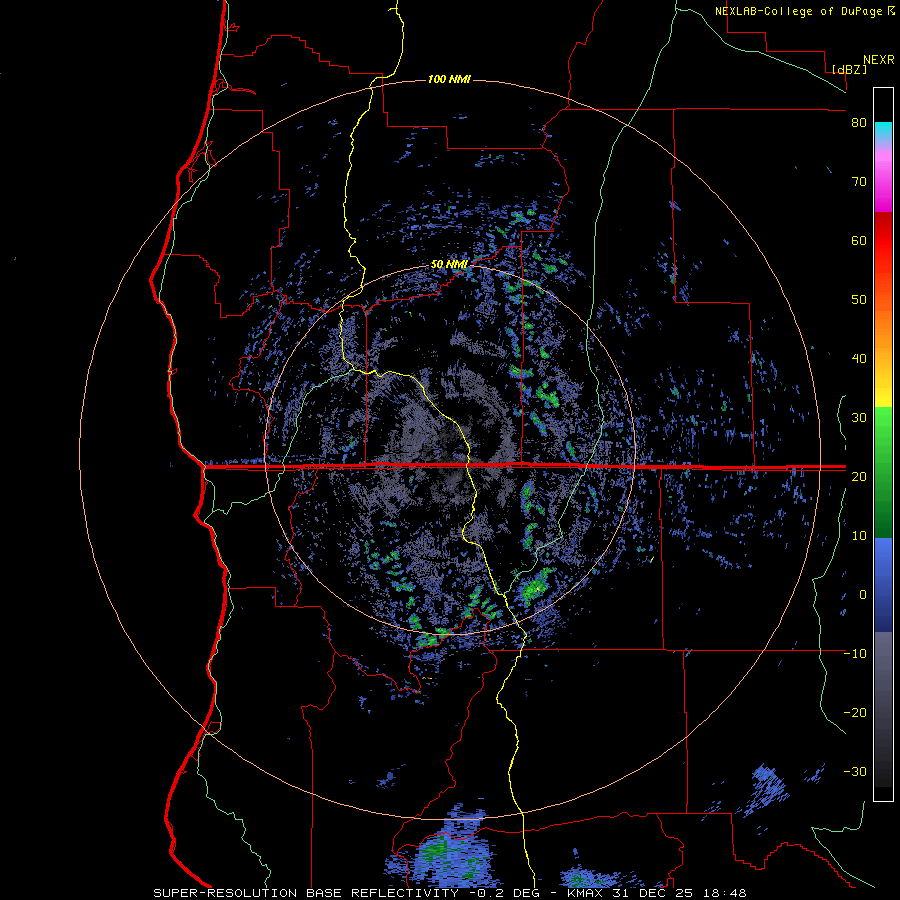Click the 100 NMI range ring label
The image size is (900, 900).
(x=449, y=79)
